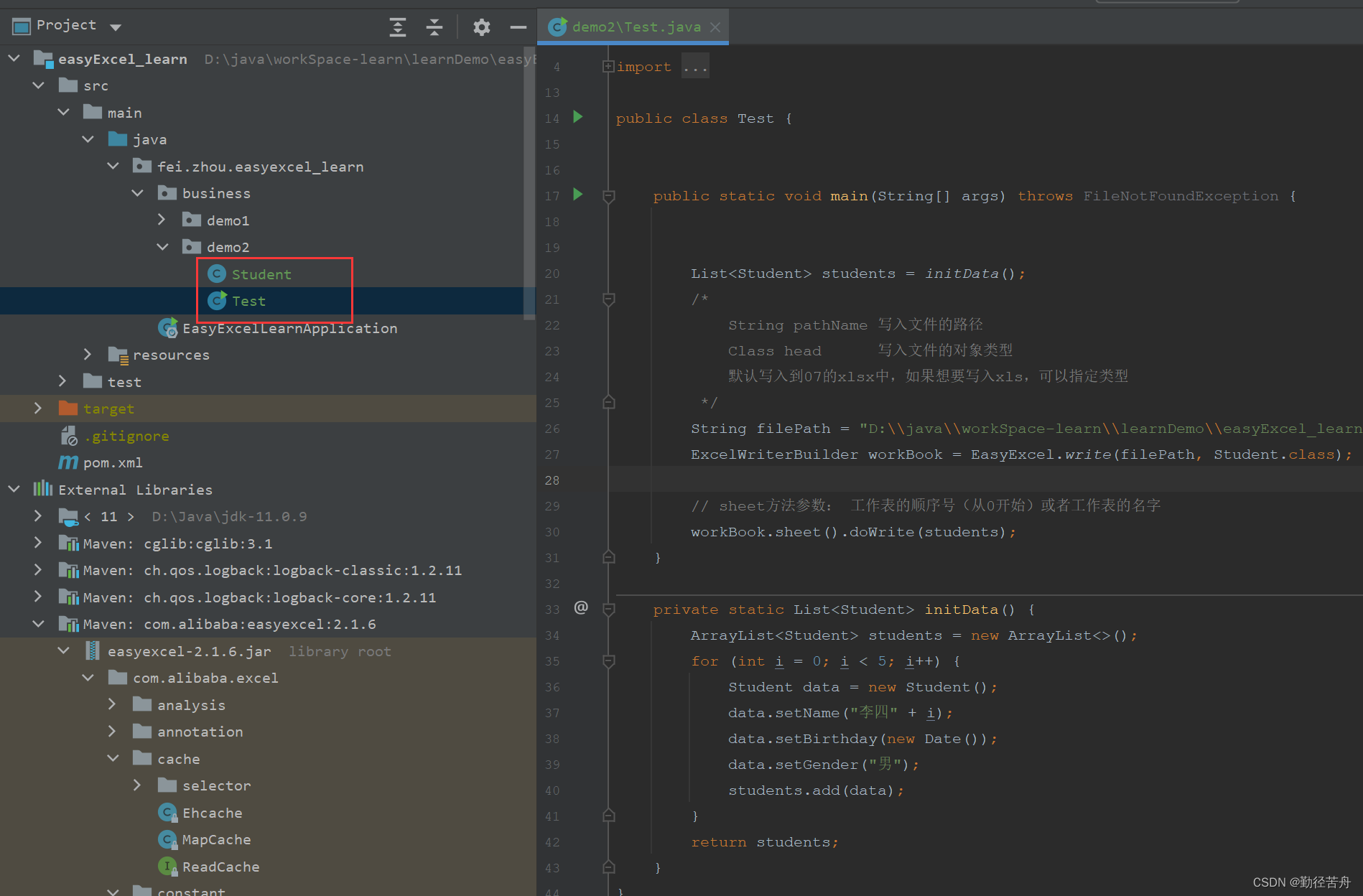Image resolution: width=1363 pixels, height=896 pixels.
Task: Hide the Project tool window
Action: point(518,27)
